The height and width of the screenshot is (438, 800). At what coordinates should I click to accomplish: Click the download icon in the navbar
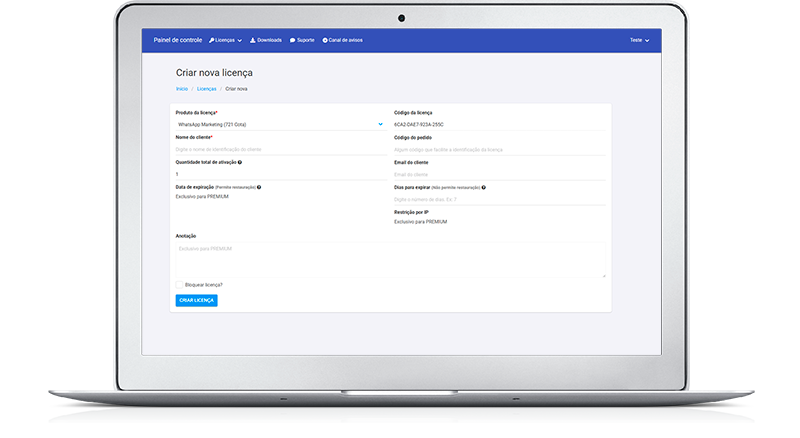(x=253, y=40)
